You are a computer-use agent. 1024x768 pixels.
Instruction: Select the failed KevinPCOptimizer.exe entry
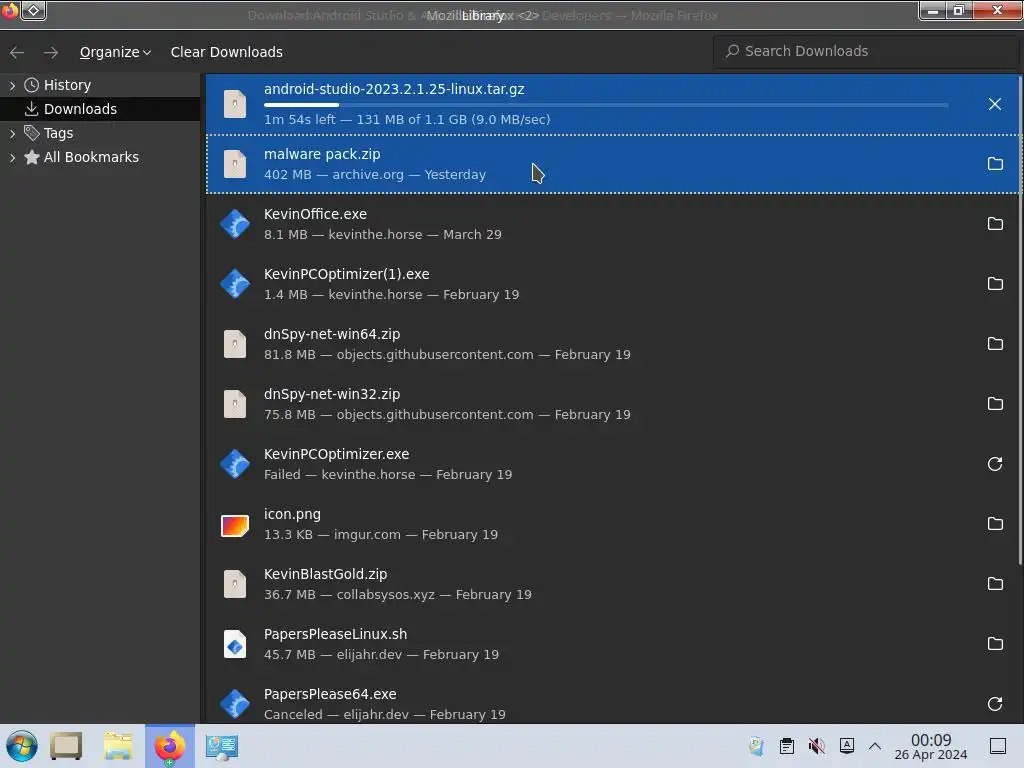tap(613, 464)
